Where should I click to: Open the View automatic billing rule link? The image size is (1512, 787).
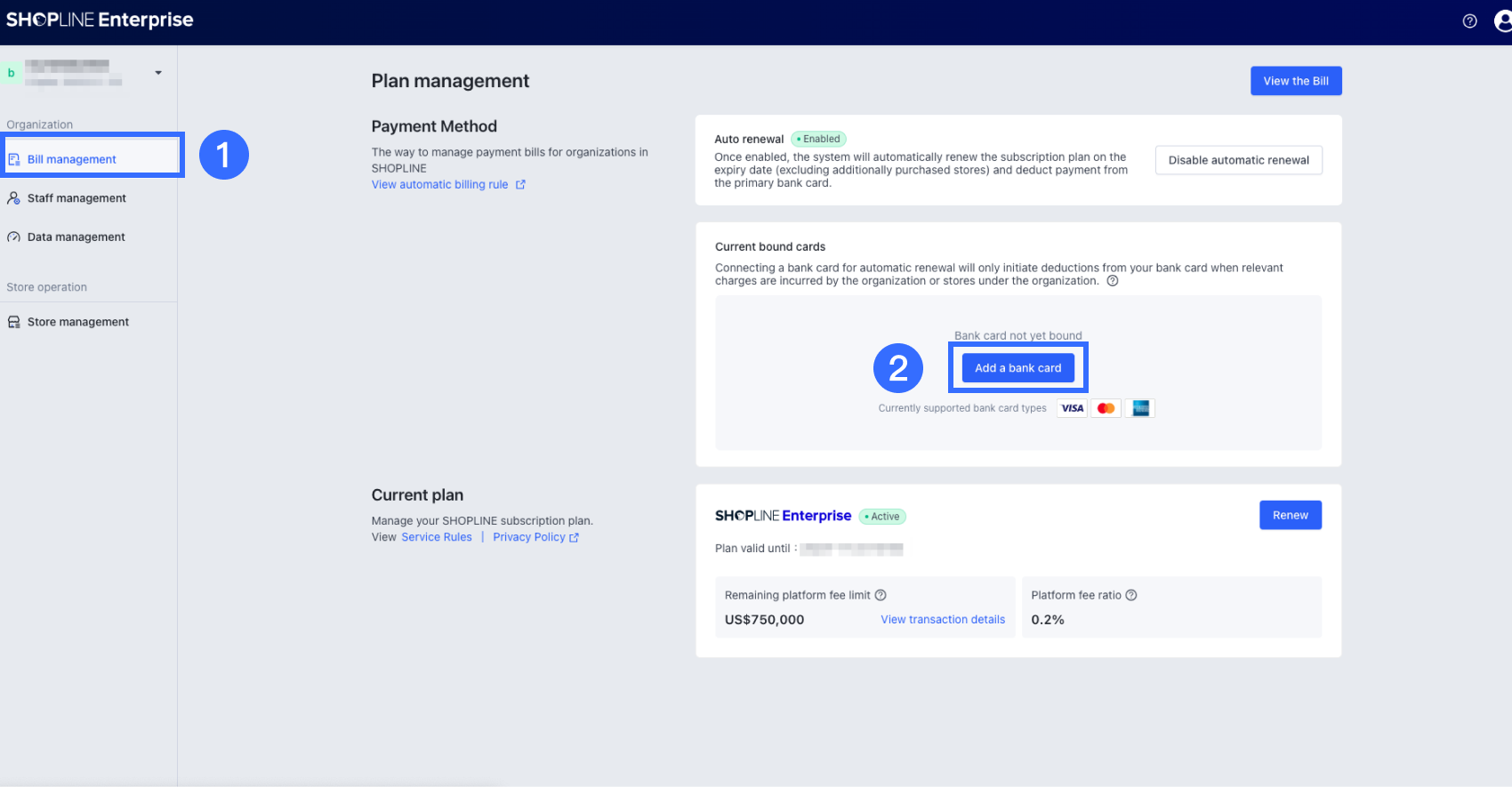tap(439, 185)
